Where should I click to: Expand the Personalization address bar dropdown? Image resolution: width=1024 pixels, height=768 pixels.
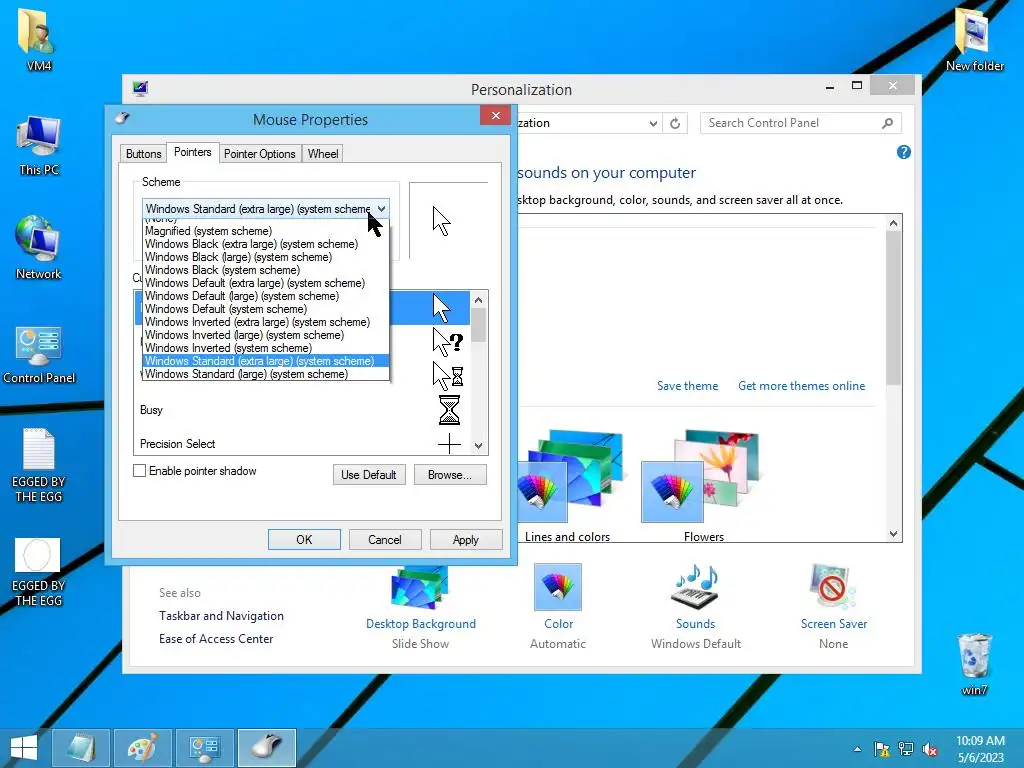pos(653,123)
